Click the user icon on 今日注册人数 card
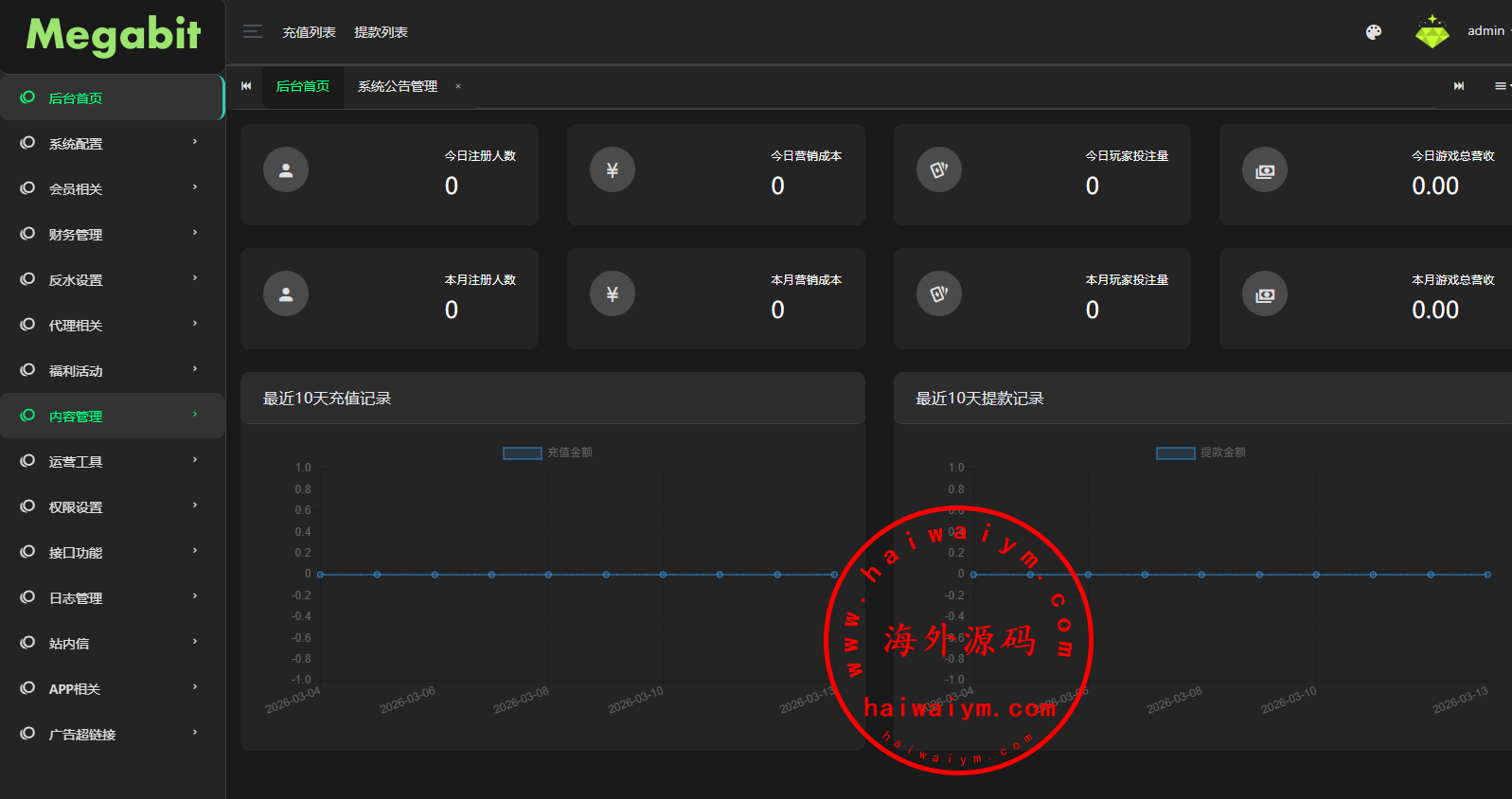The height and width of the screenshot is (799, 1512). tap(286, 170)
